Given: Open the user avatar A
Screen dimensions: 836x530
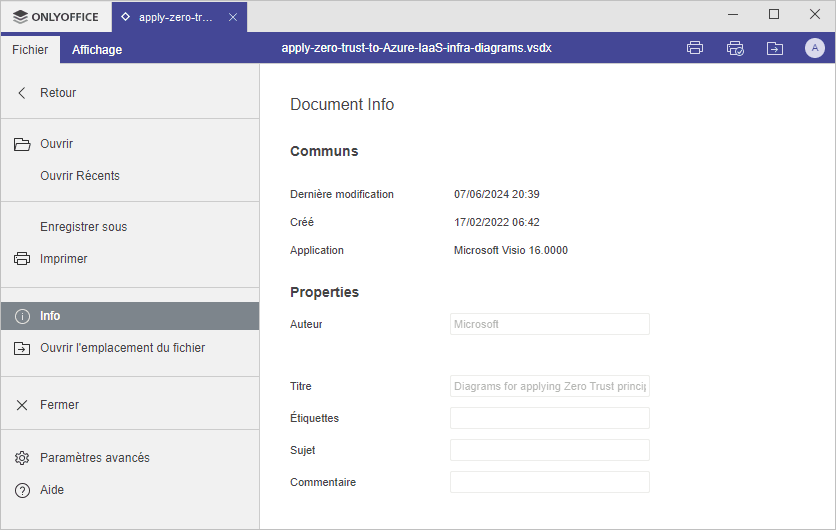Looking at the screenshot, I should [x=815, y=48].
